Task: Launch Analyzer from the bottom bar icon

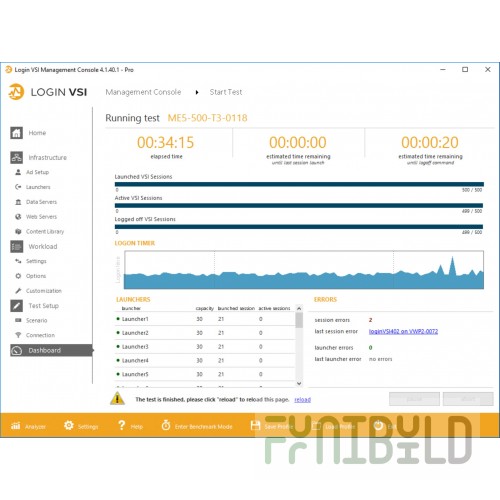Action: pyautogui.click(x=16, y=426)
